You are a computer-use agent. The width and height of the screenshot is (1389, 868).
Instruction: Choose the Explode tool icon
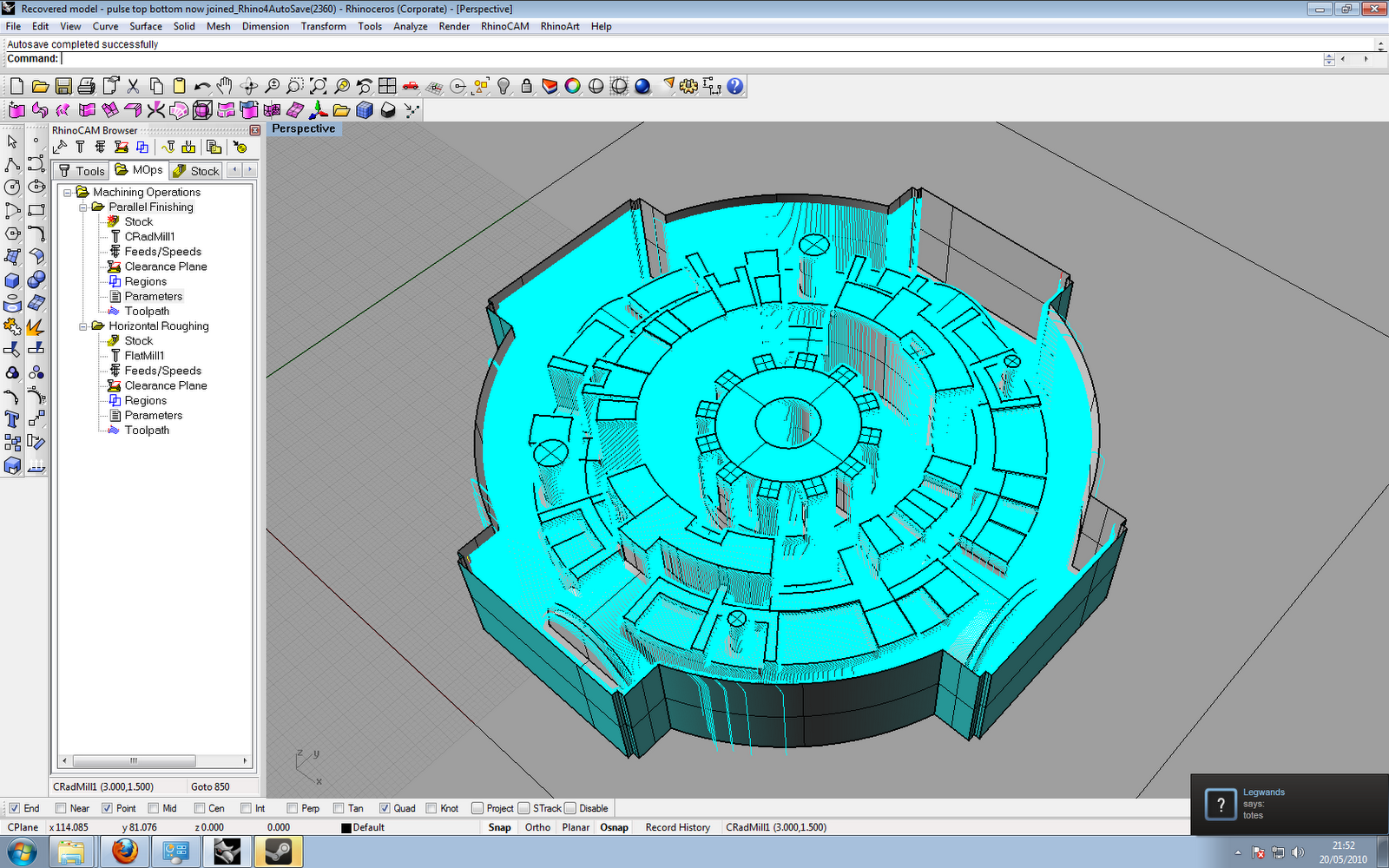36,326
